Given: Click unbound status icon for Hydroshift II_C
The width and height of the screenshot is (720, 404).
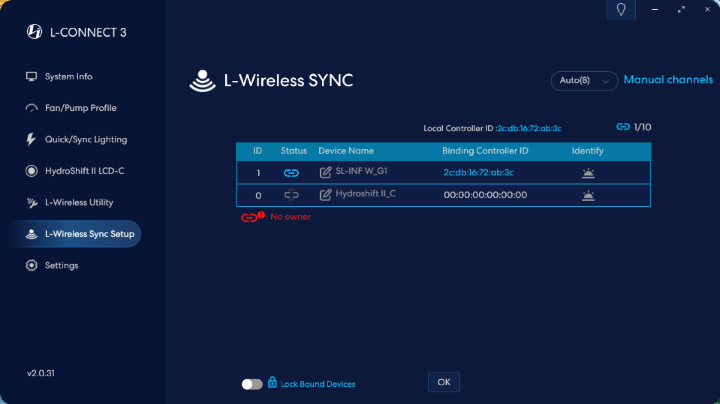Looking at the screenshot, I should (292, 195).
